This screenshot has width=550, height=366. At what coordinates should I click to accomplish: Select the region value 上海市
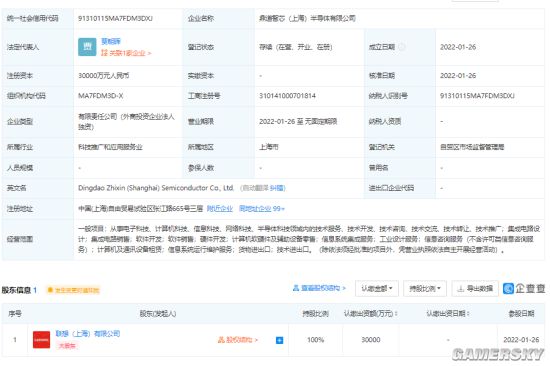269,147
